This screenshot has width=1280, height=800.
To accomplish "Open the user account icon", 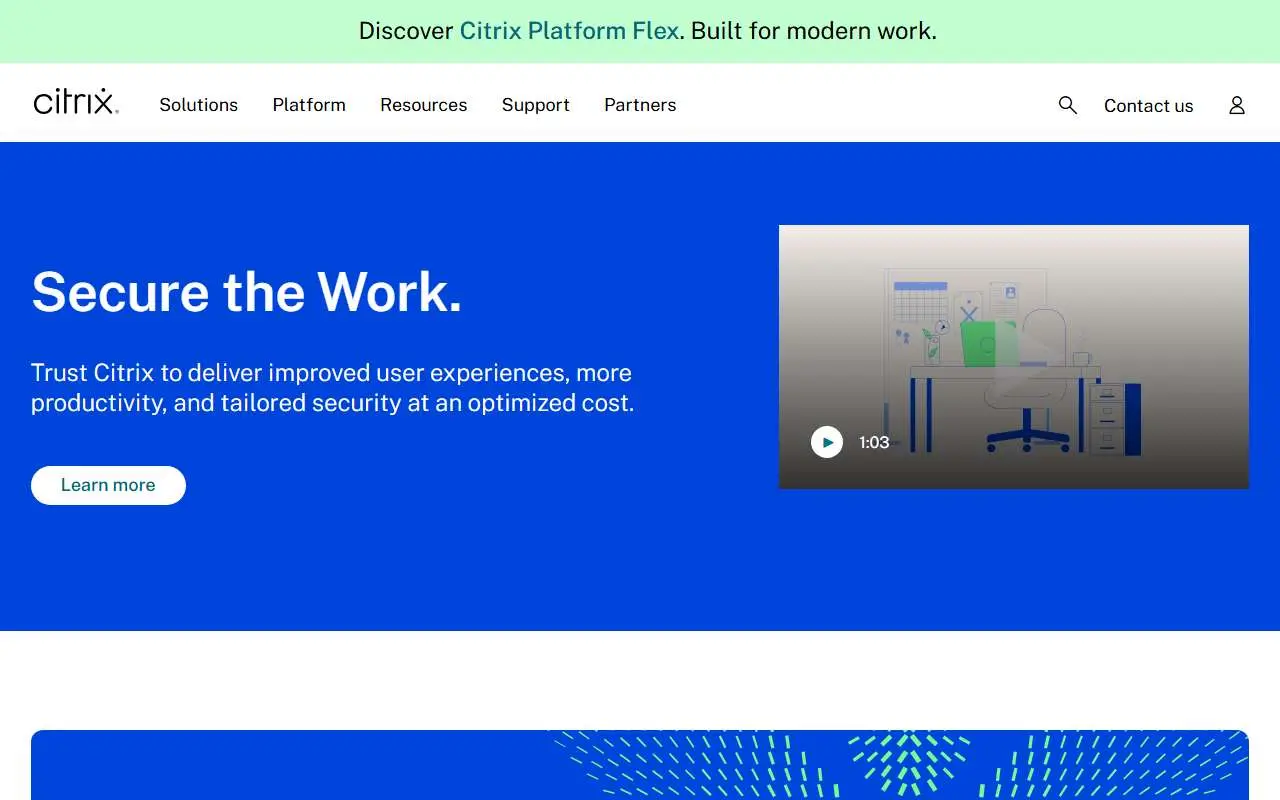I will (x=1237, y=105).
